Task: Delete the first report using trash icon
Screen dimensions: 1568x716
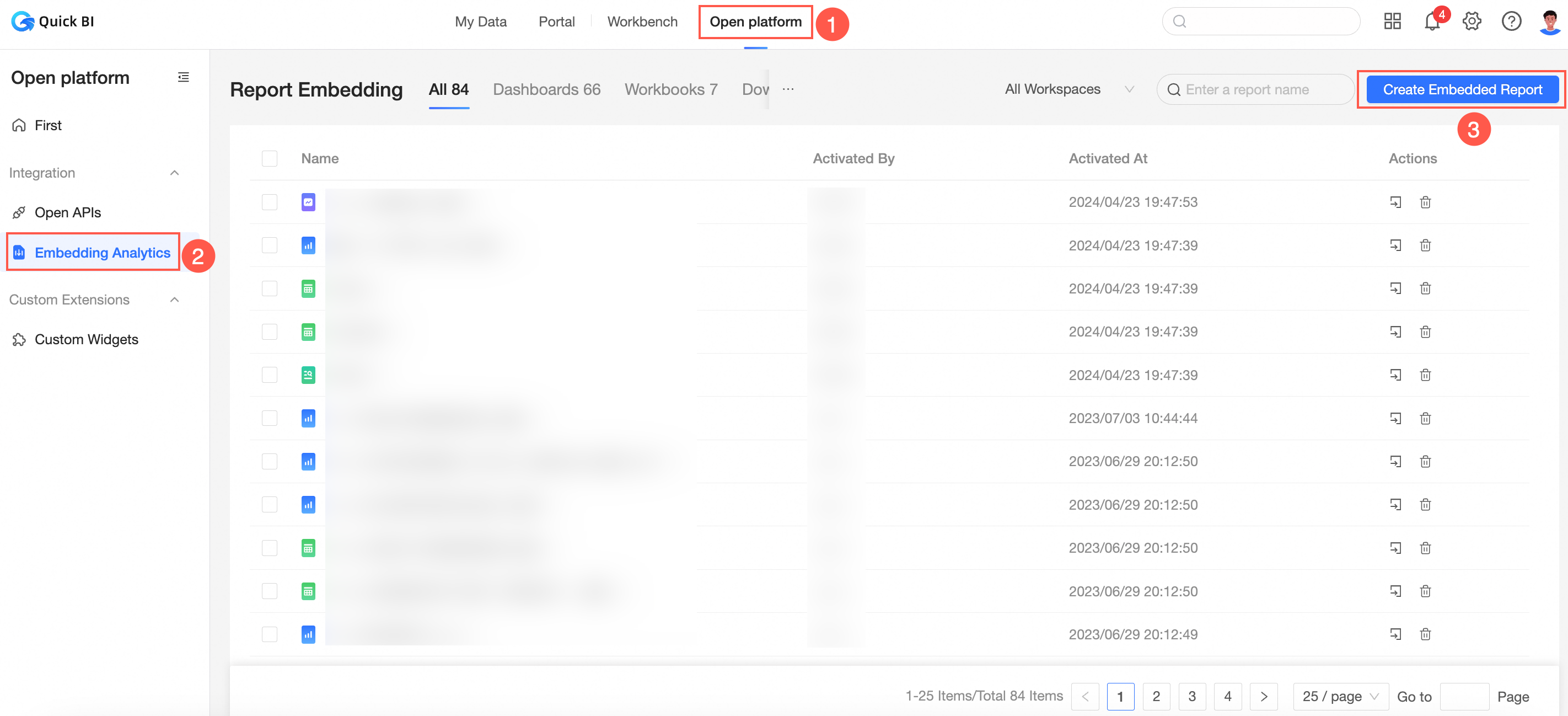Action: point(1425,202)
